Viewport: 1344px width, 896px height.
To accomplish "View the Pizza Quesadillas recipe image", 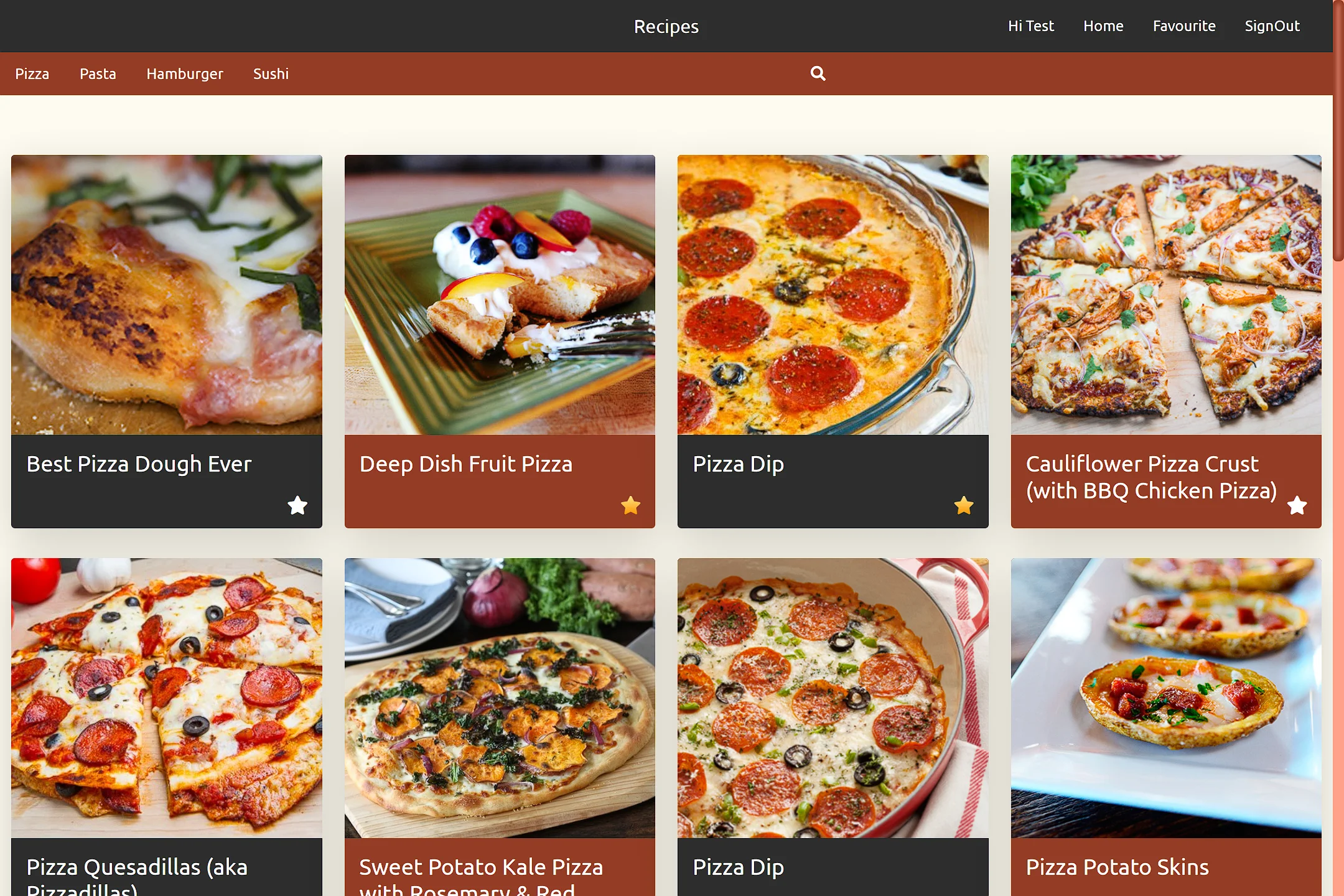I will pyautogui.click(x=167, y=698).
